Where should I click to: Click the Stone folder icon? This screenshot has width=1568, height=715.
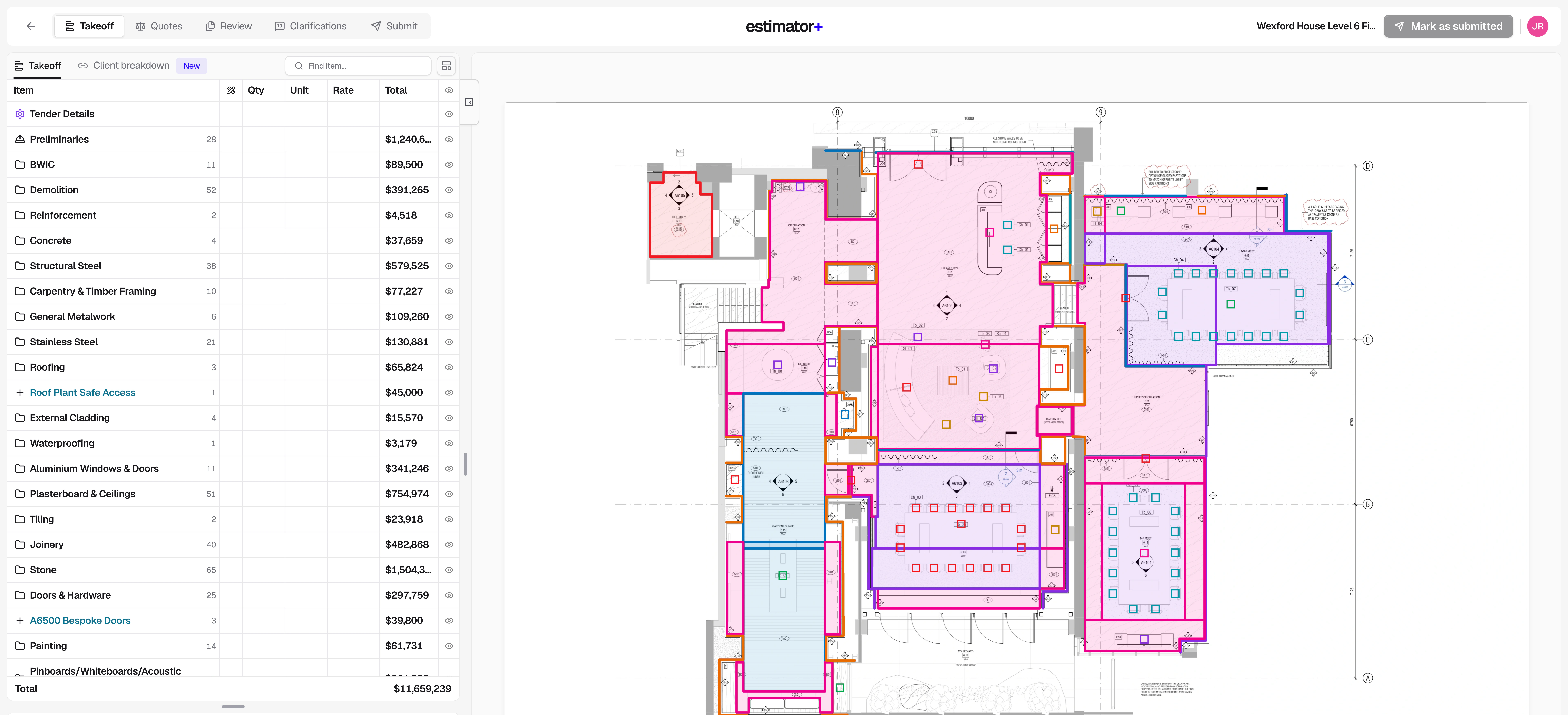tap(20, 570)
